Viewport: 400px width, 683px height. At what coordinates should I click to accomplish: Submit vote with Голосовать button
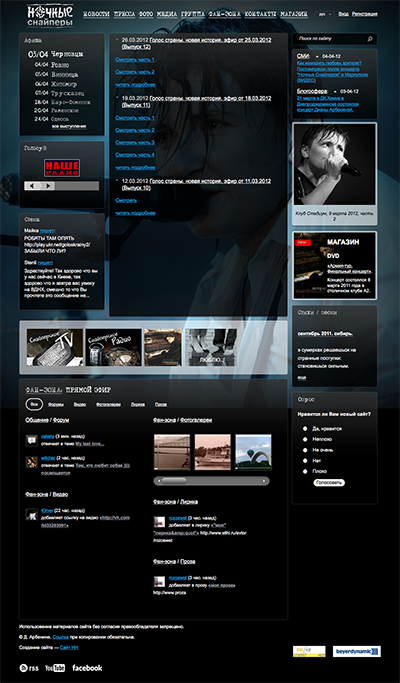click(329, 483)
